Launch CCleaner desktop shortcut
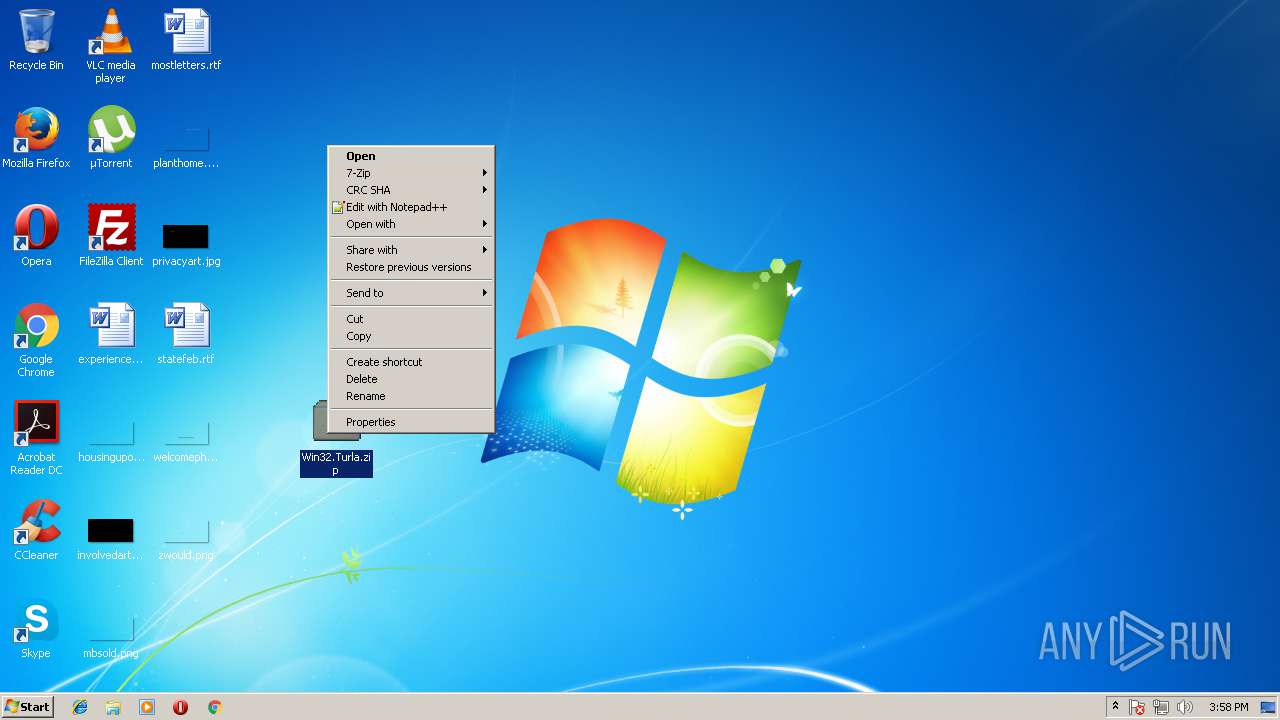This screenshot has width=1280, height=720. click(x=36, y=530)
